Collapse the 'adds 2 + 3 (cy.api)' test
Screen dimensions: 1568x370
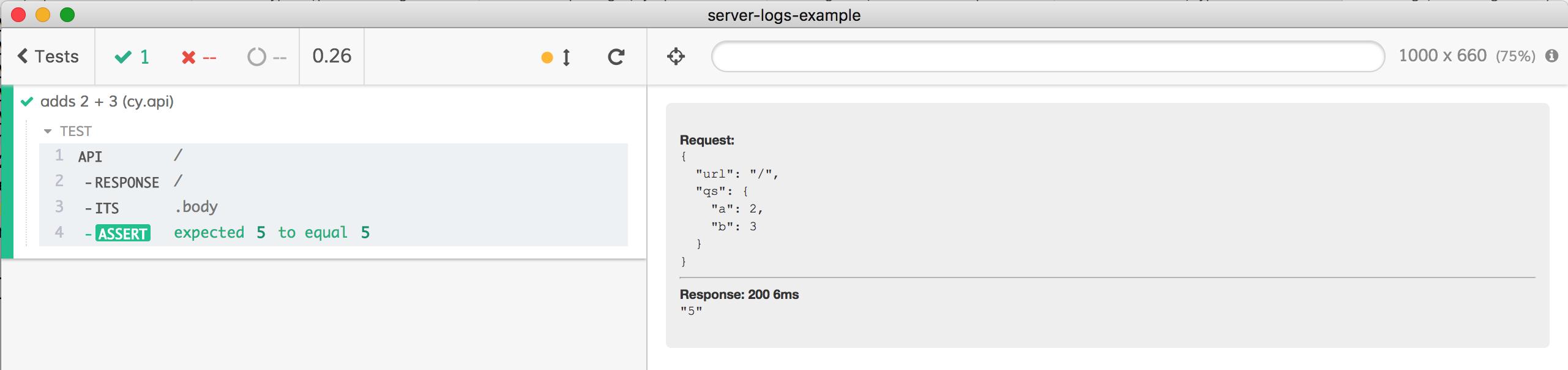click(106, 101)
